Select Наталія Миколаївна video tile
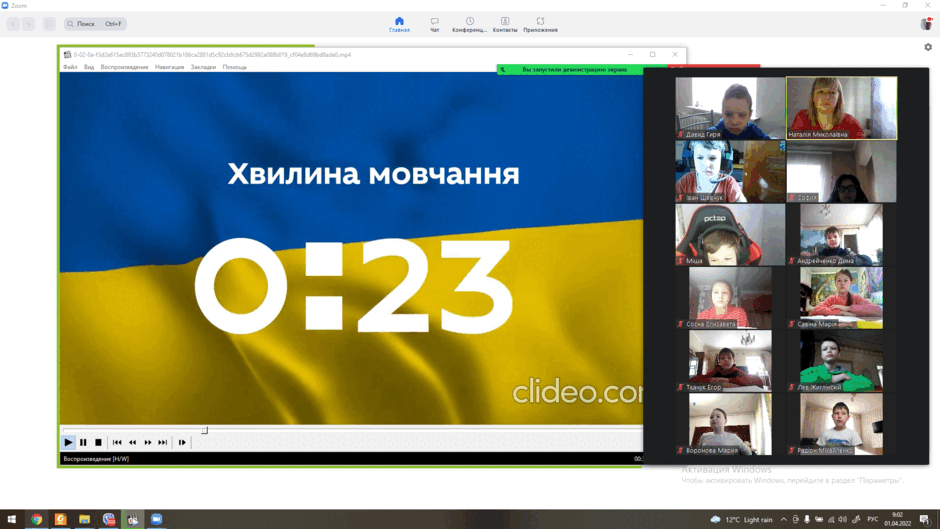940x529 pixels. [842, 108]
